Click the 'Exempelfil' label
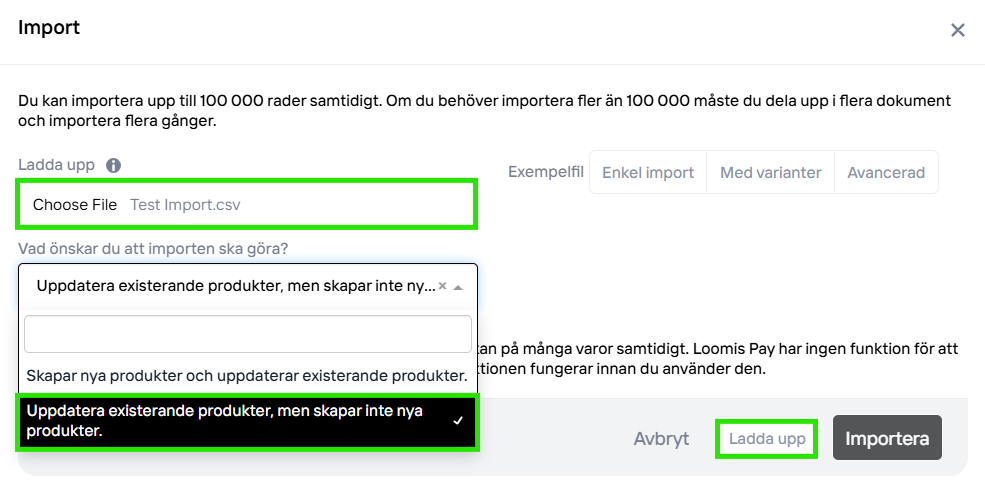Screen dimensions: 985x495 [x=545, y=172]
